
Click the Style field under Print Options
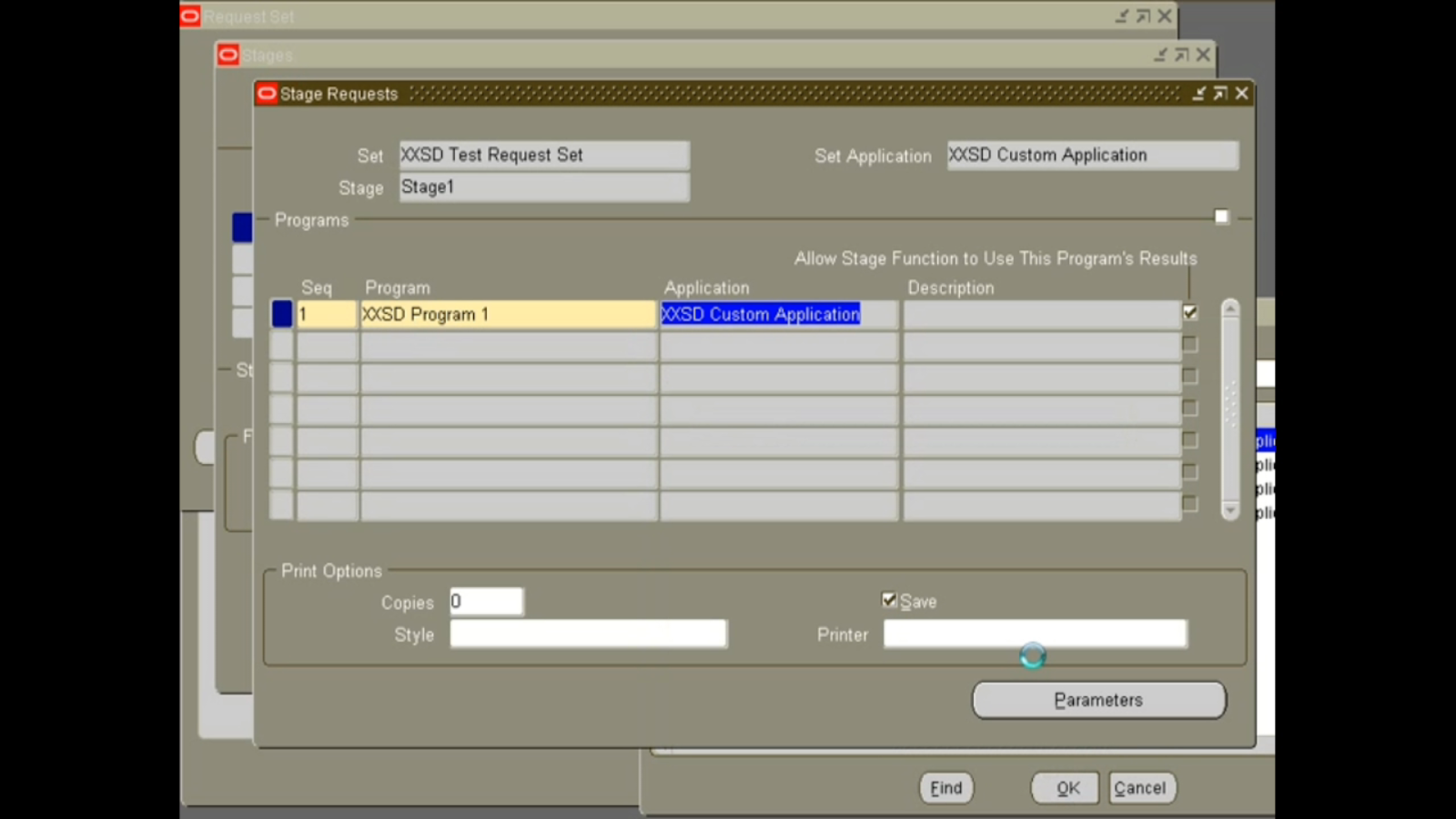588,633
